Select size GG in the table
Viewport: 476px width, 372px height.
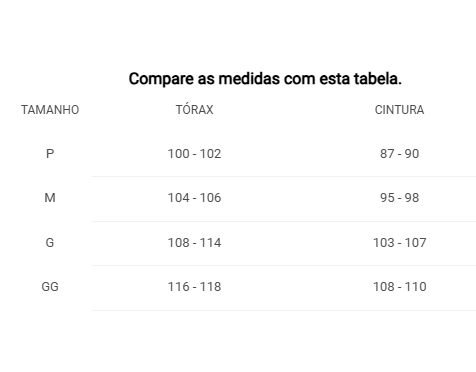coord(50,287)
